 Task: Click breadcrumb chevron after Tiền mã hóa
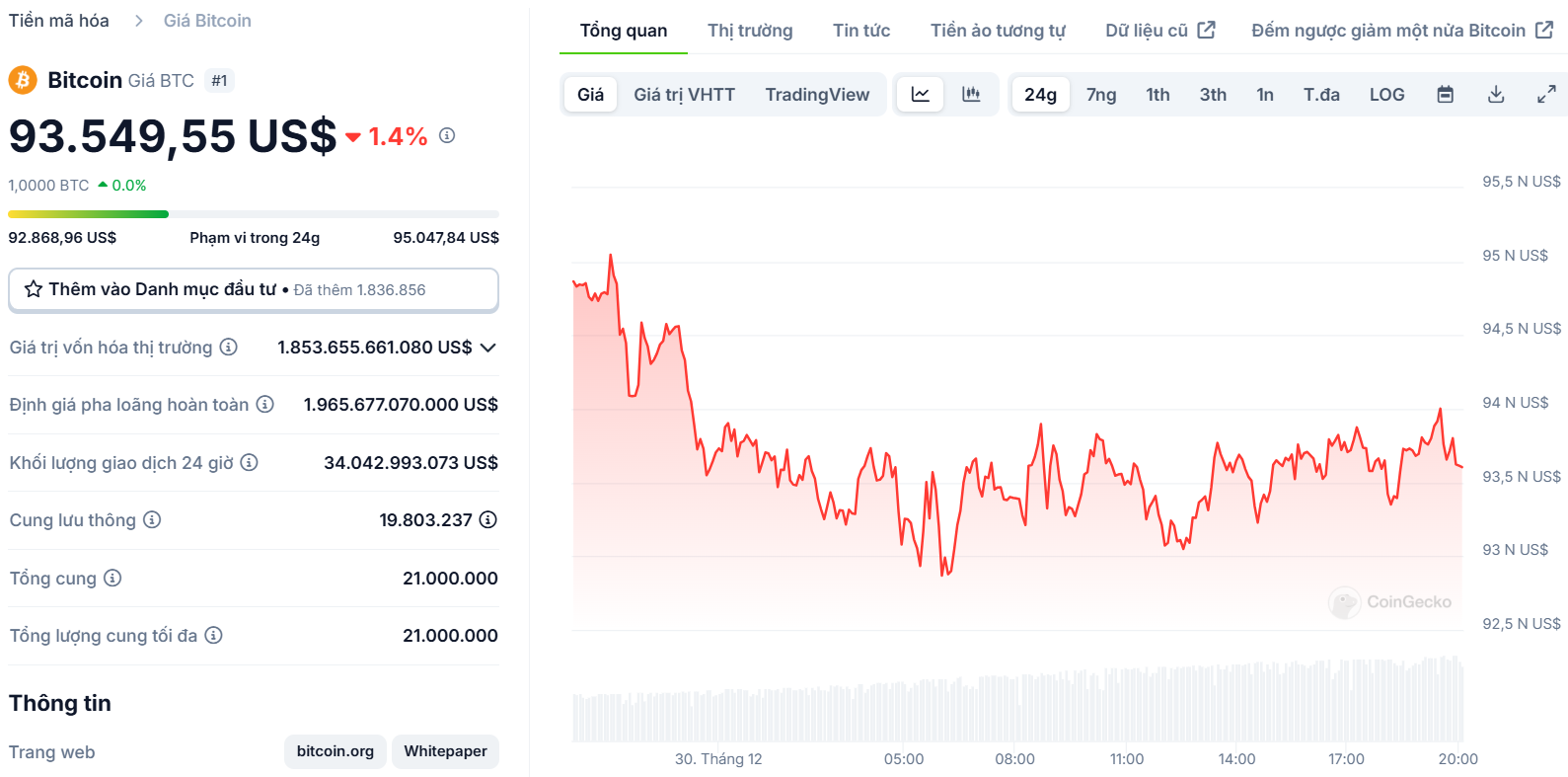point(138,21)
